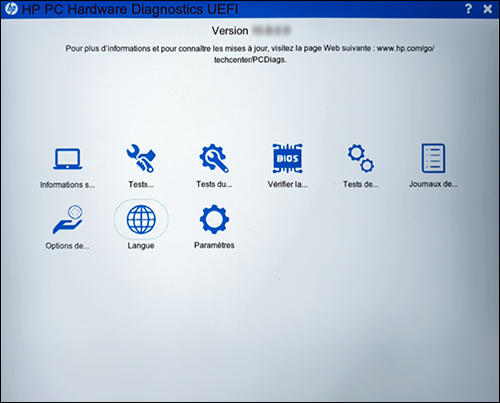Viewport: 500px width, 403px height.
Task: Click the 'Tests du...' label
Action: coord(214,184)
